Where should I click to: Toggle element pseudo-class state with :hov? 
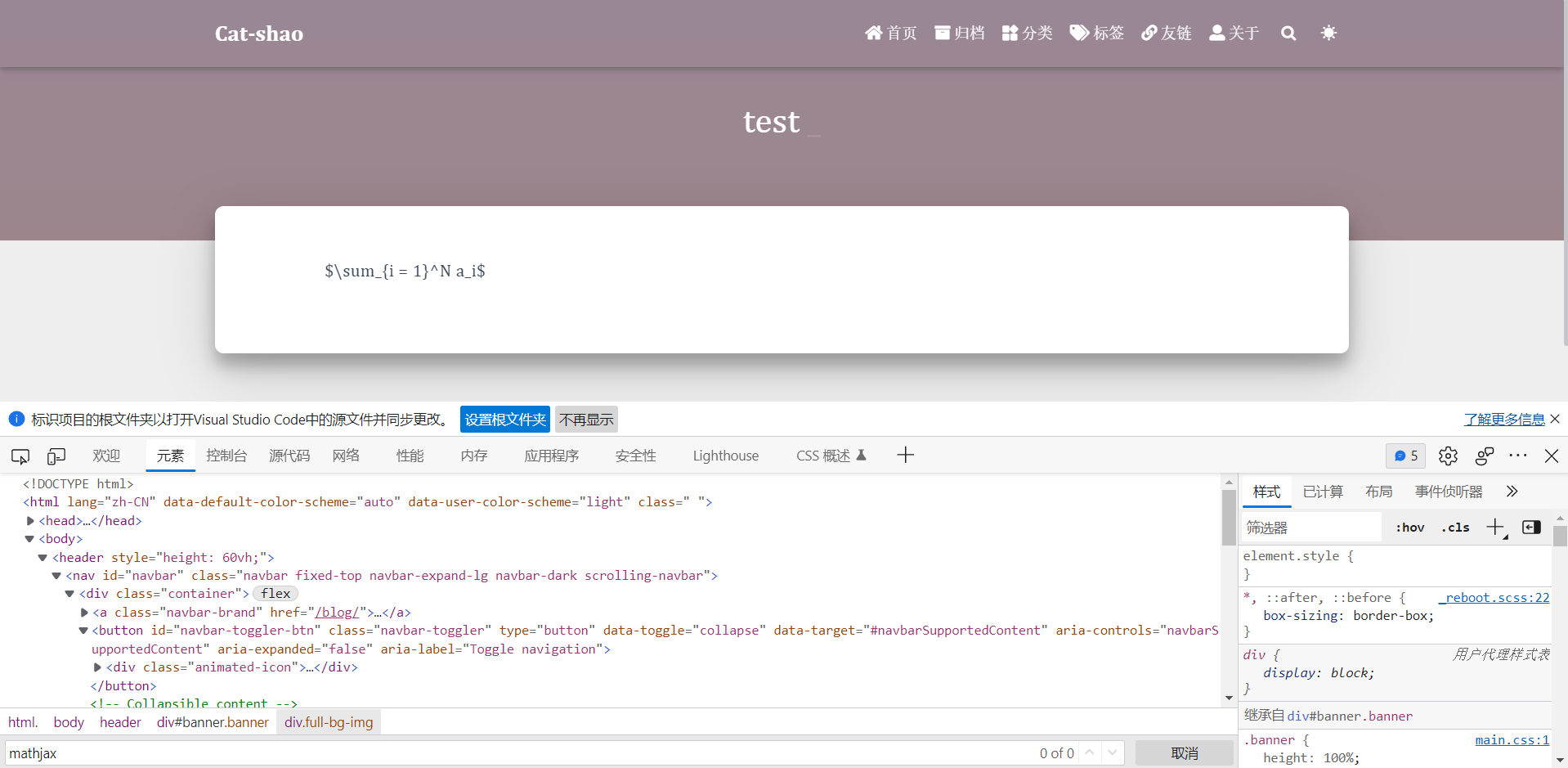coord(1411,527)
